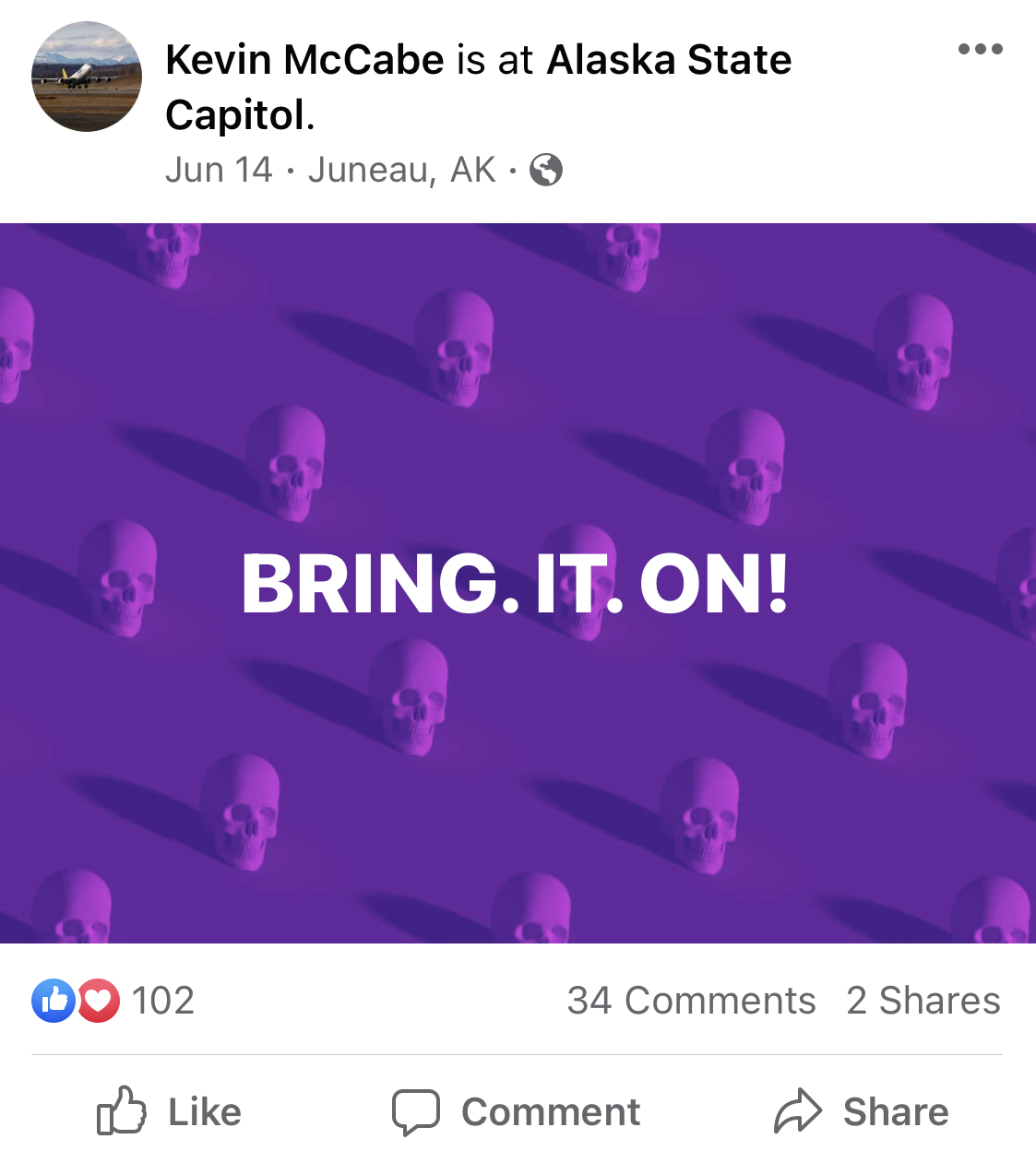Screen dimensions: 1036x1163
Task: Open the three-dot post options menu
Action: (980, 49)
